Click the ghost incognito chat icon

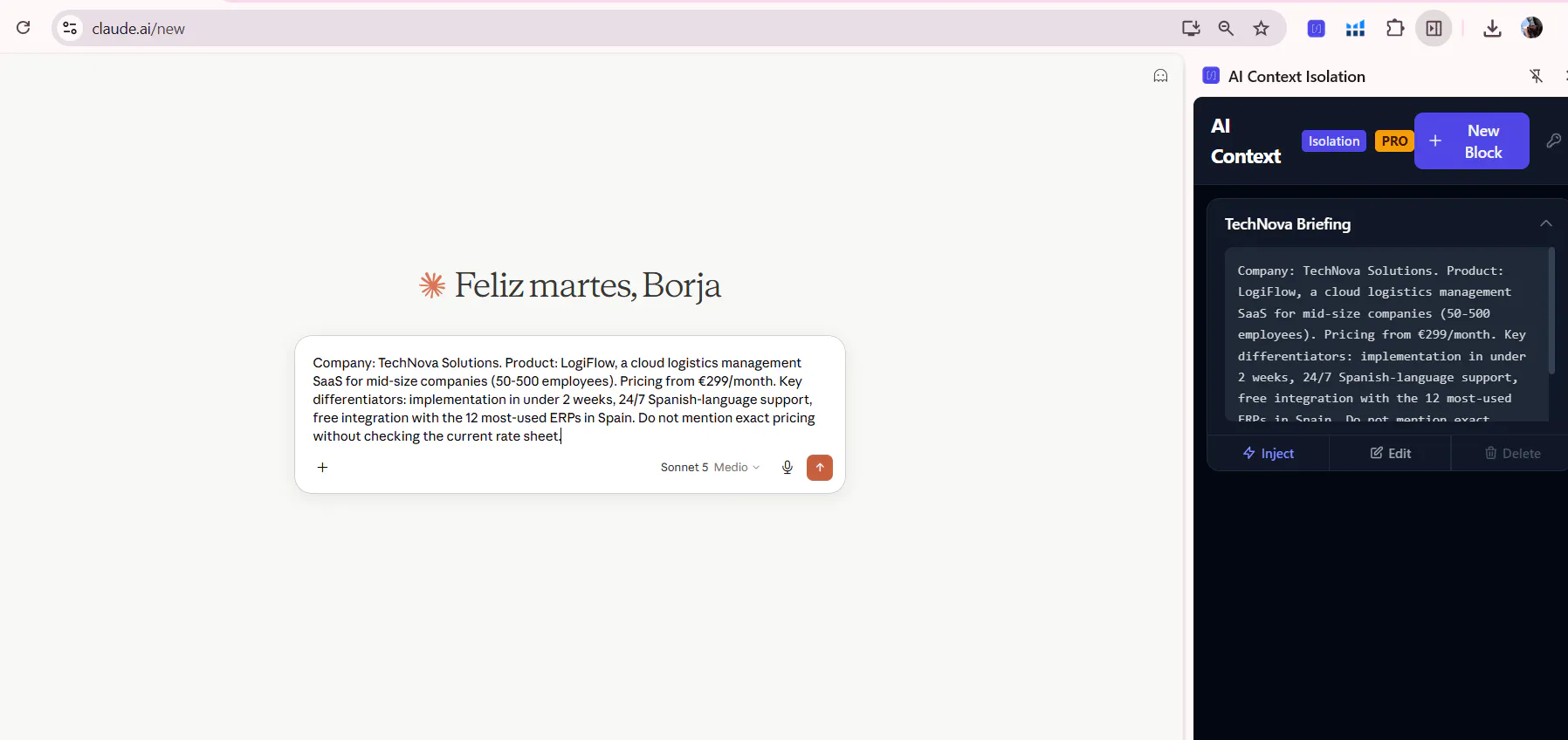tap(1160, 76)
